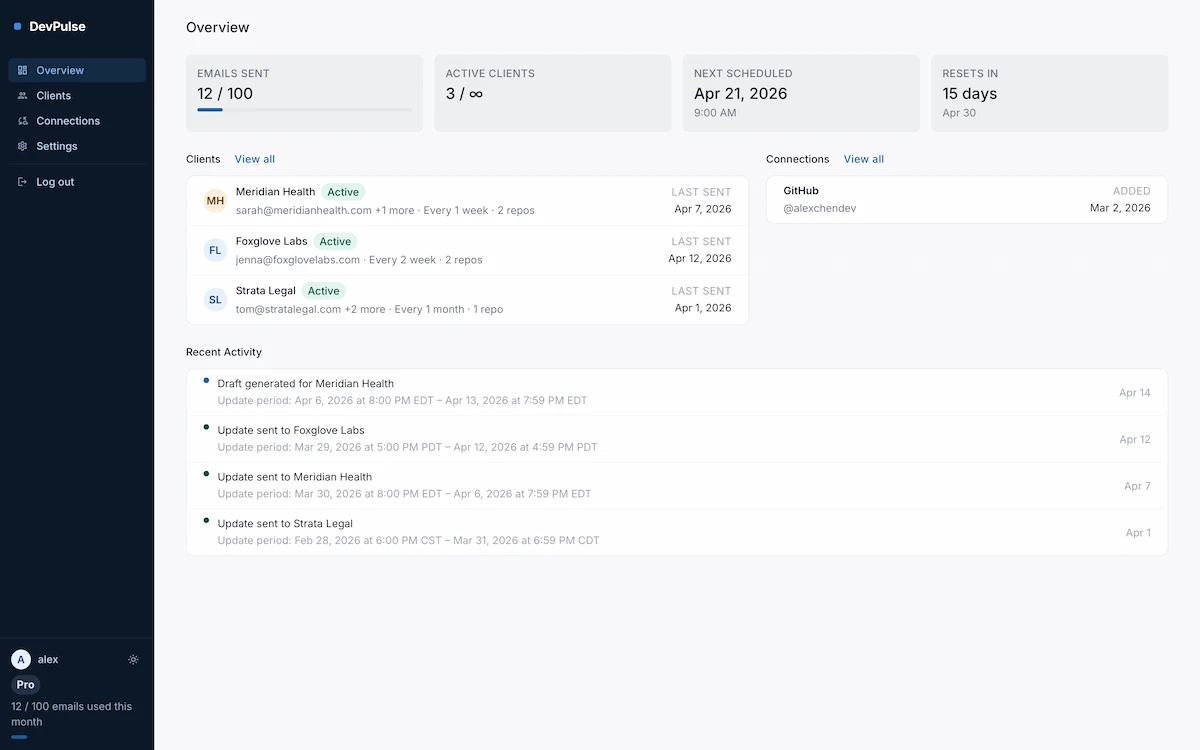Click the alex user avatar
This screenshot has width=1200, height=750.
click(x=21, y=660)
